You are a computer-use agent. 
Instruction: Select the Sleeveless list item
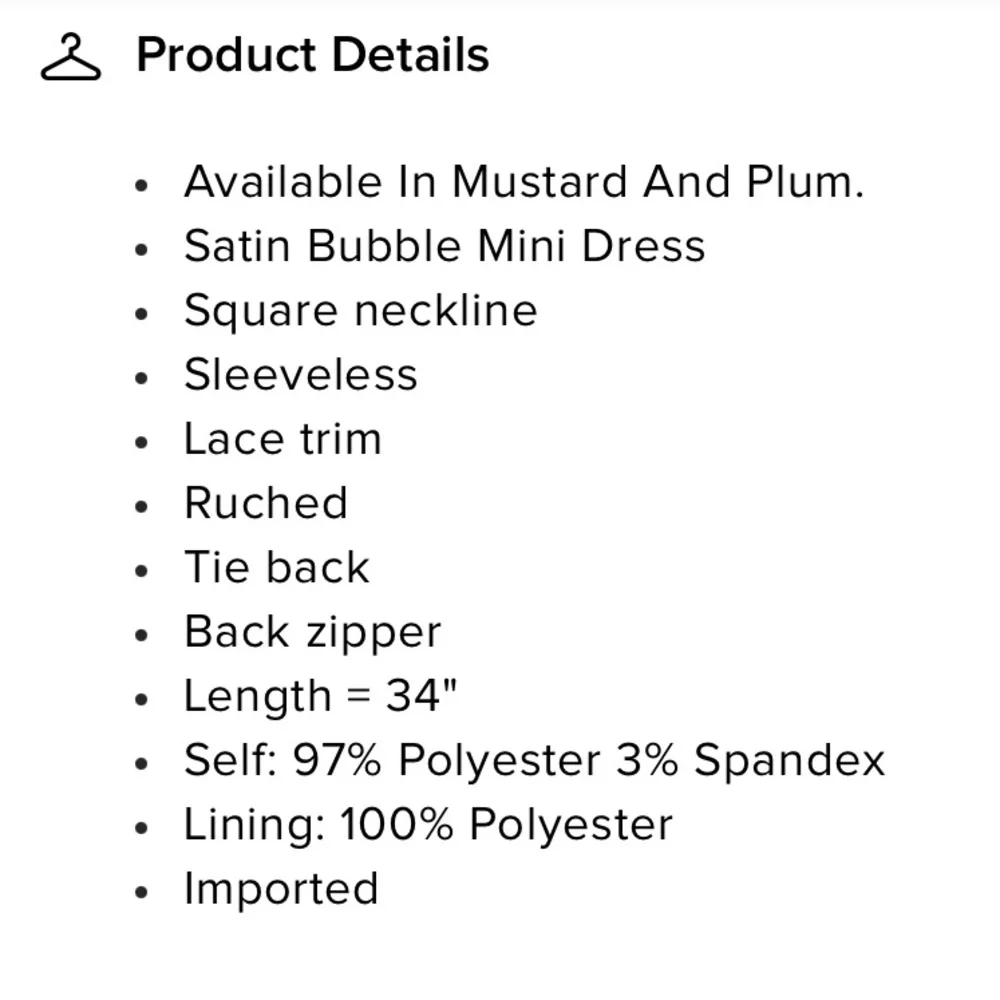pos(300,375)
